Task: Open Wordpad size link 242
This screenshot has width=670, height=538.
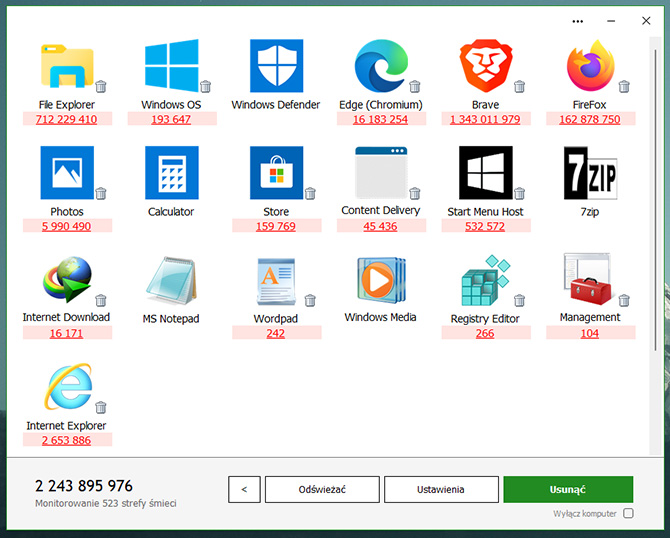Action: pyautogui.click(x=276, y=333)
